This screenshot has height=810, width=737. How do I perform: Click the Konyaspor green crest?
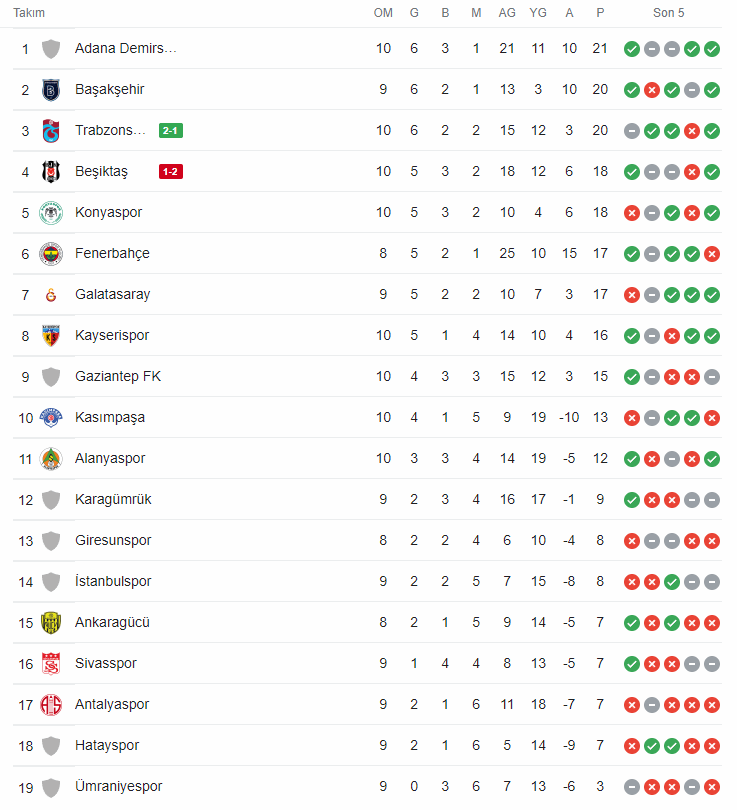(x=51, y=213)
